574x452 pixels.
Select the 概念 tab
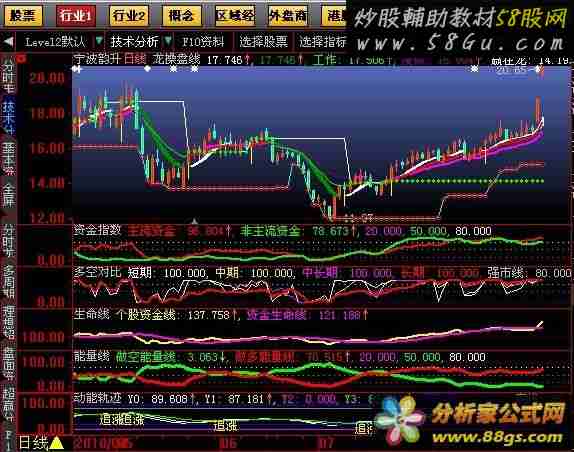coord(181,16)
